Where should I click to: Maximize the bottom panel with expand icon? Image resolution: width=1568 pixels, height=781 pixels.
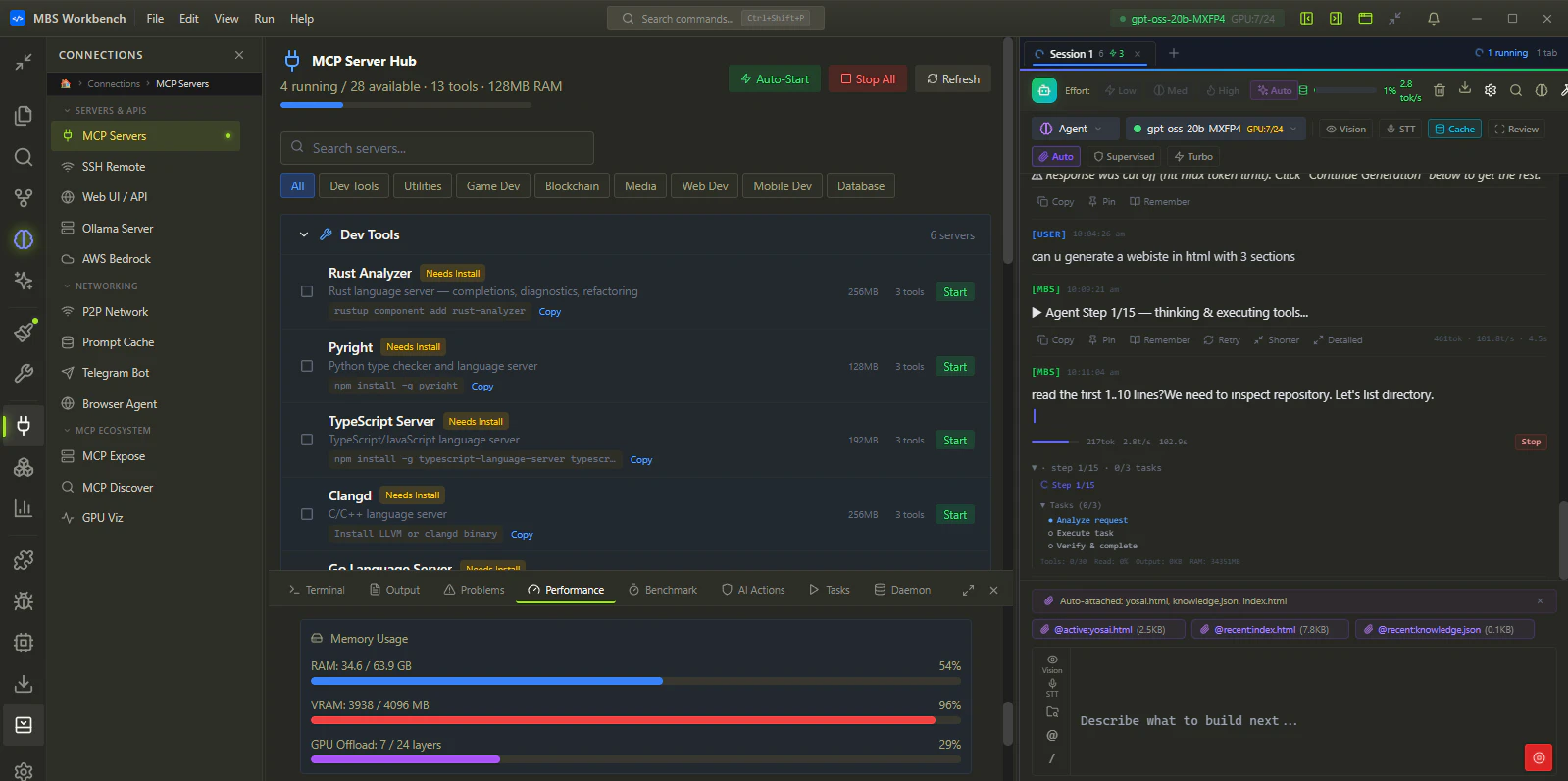pyautogui.click(x=968, y=590)
